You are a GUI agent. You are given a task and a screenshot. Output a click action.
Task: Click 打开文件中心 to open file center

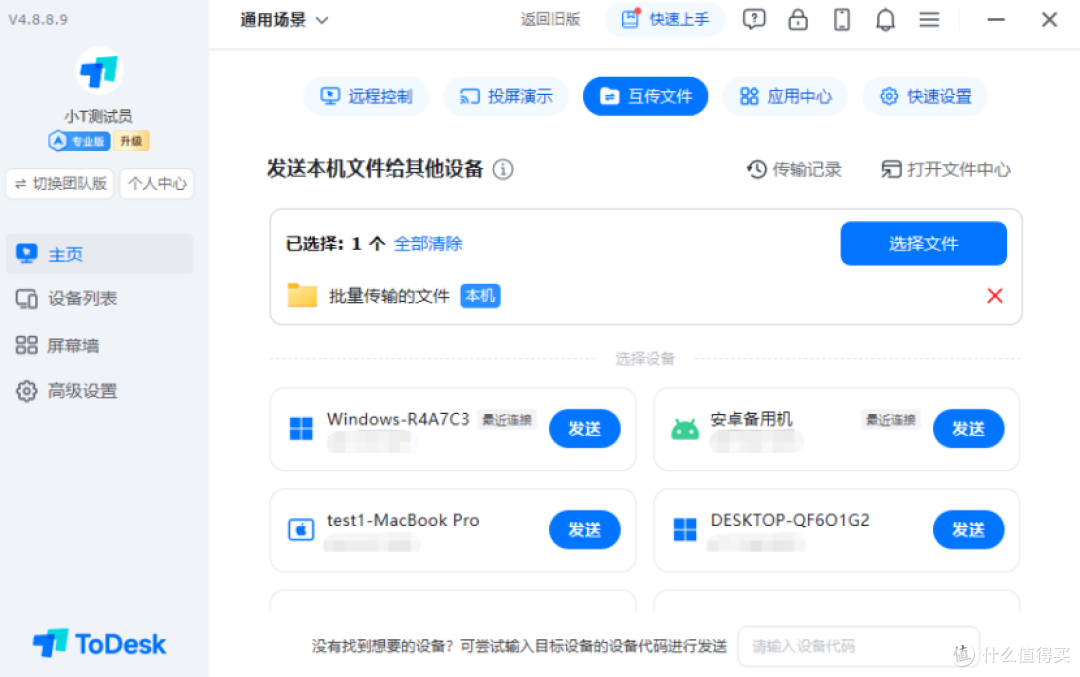click(946, 169)
